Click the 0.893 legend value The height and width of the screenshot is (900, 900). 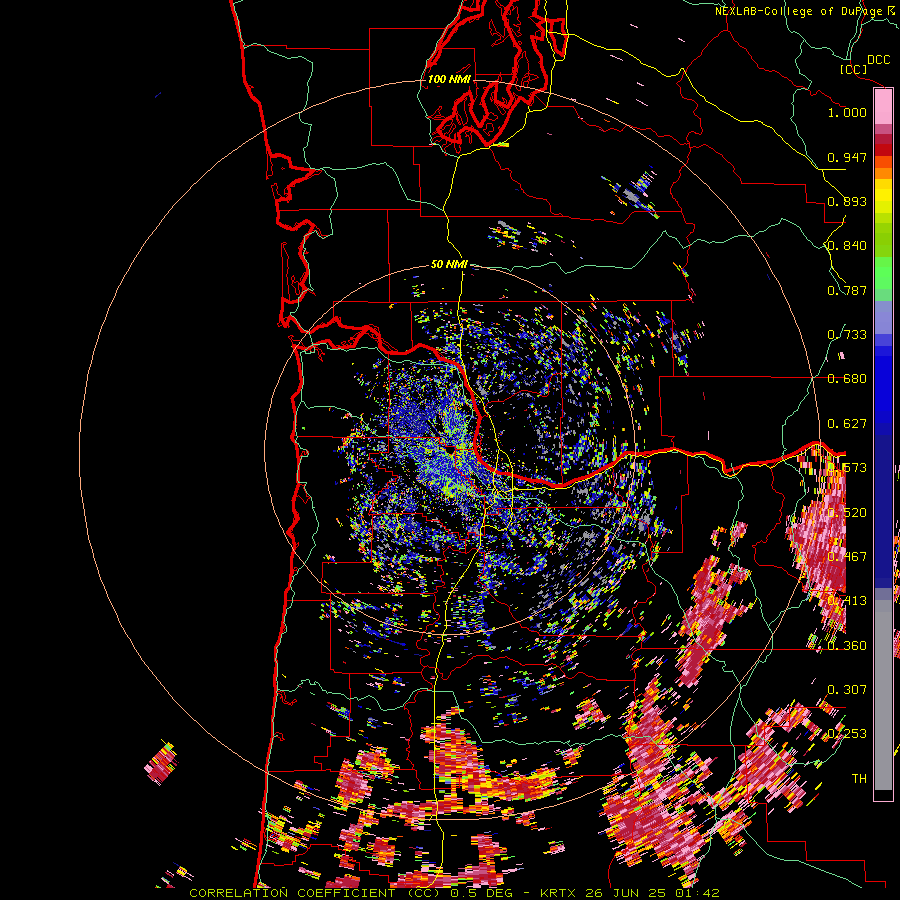tap(847, 201)
